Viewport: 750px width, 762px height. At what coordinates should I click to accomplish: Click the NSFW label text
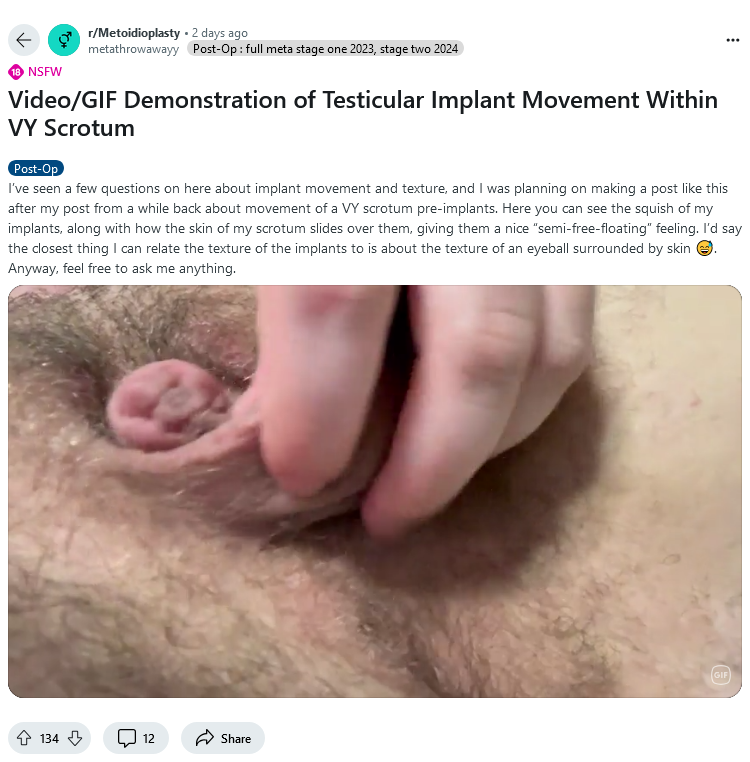click(x=45, y=72)
